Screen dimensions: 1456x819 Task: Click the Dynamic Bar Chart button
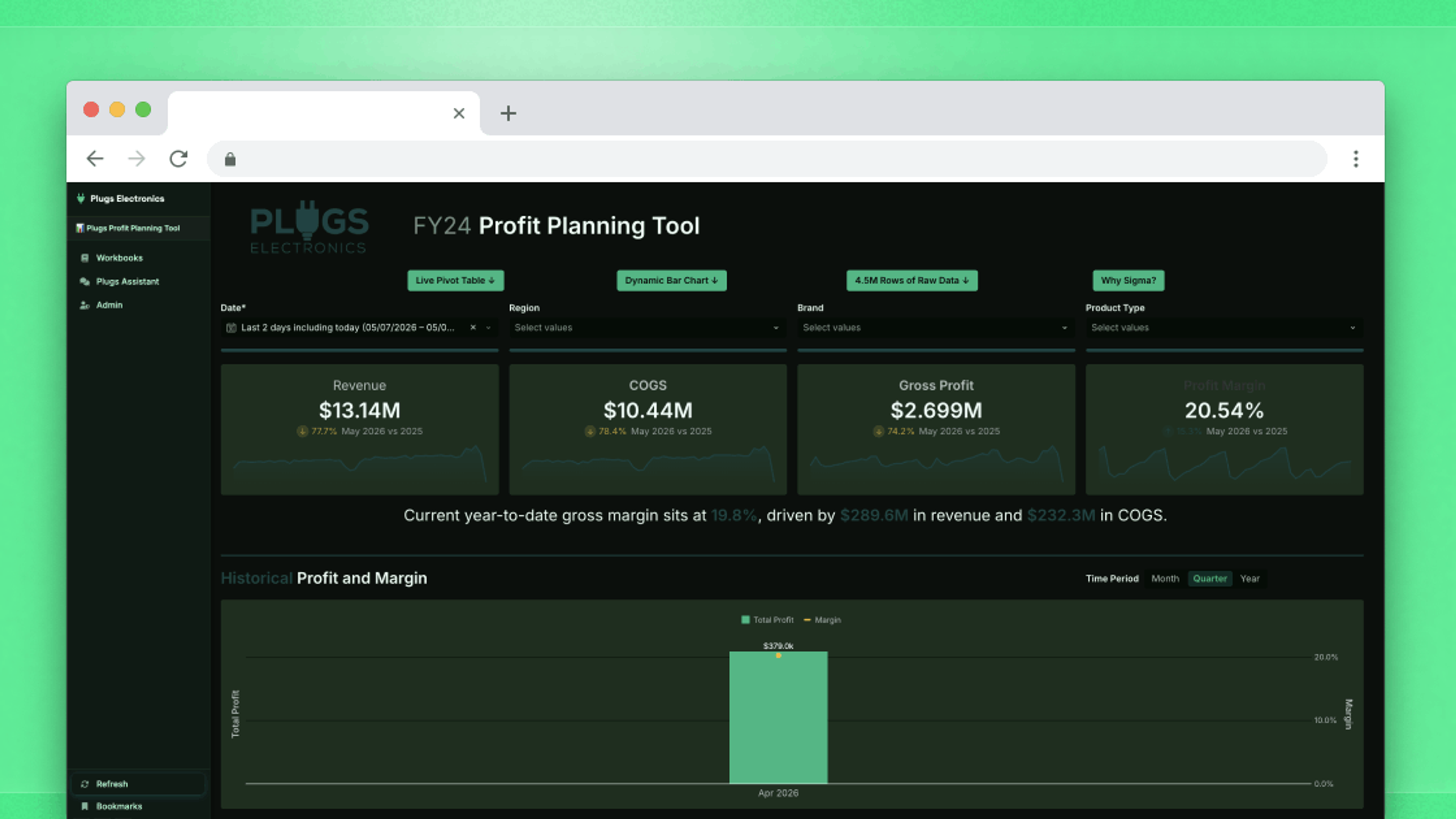tap(672, 280)
